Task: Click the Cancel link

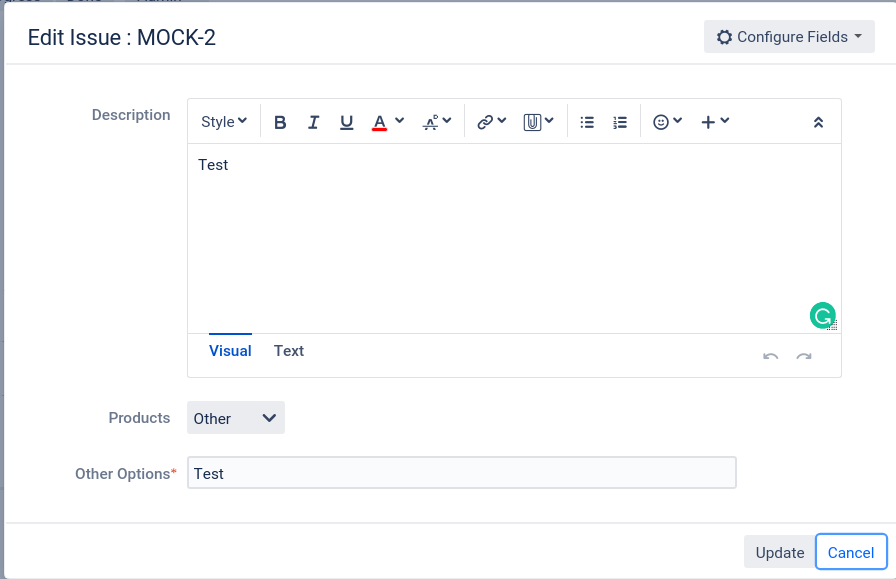Action: (x=851, y=552)
